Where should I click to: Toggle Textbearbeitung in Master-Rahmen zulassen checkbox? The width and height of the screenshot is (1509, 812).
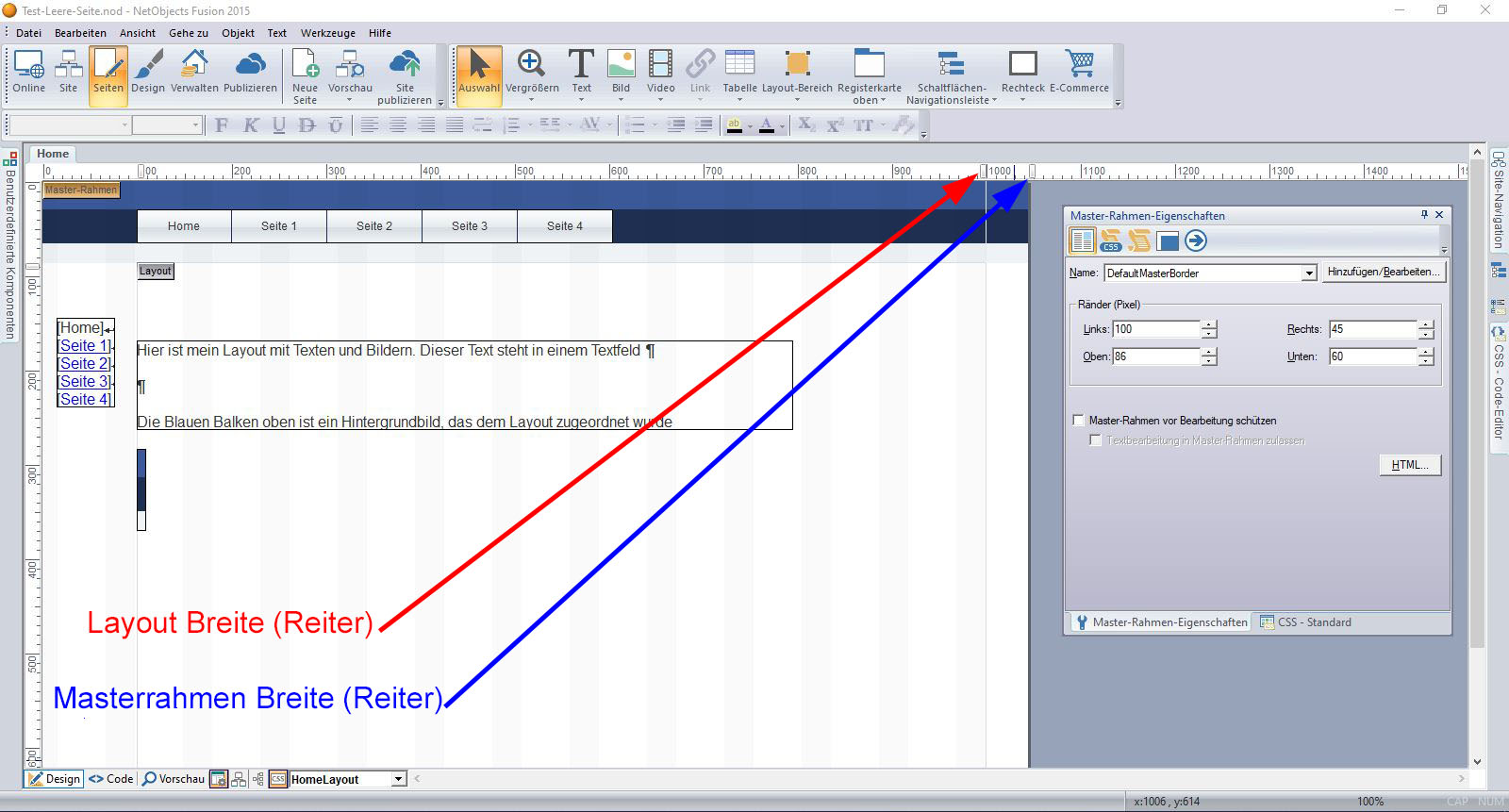click(1096, 440)
